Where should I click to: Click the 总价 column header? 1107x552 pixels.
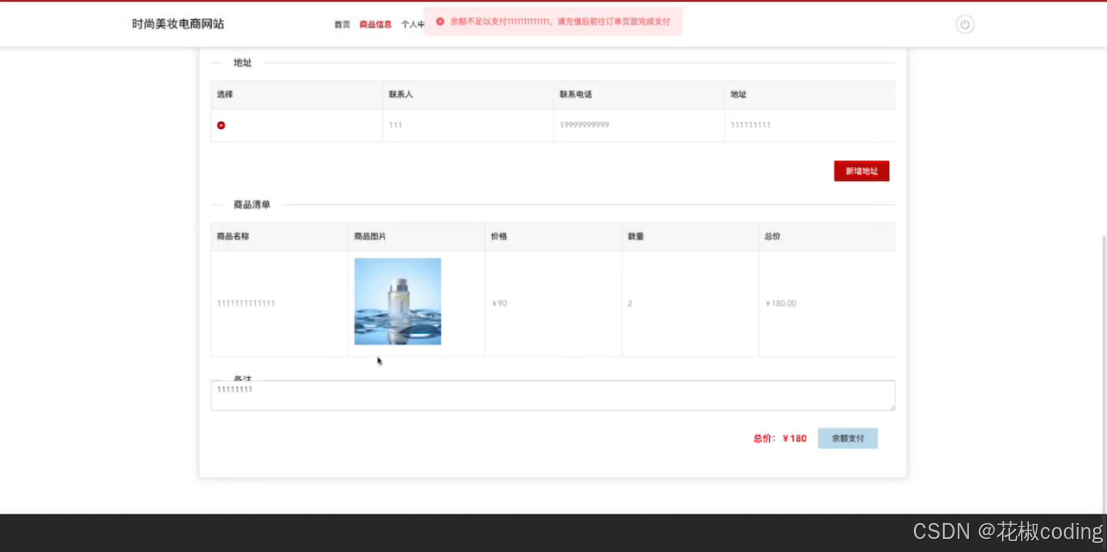pyautogui.click(x=772, y=236)
